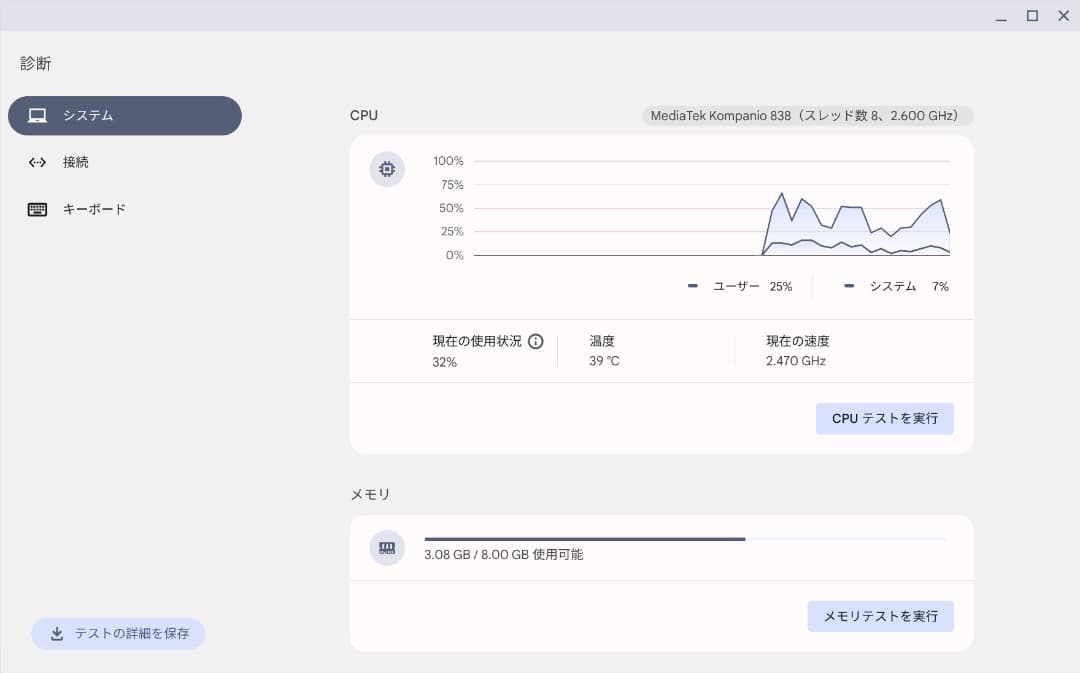The width and height of the screenshot is (1080, 673).
Task: Select the laptop icon beside システム
Action: [x=36, y=115]
